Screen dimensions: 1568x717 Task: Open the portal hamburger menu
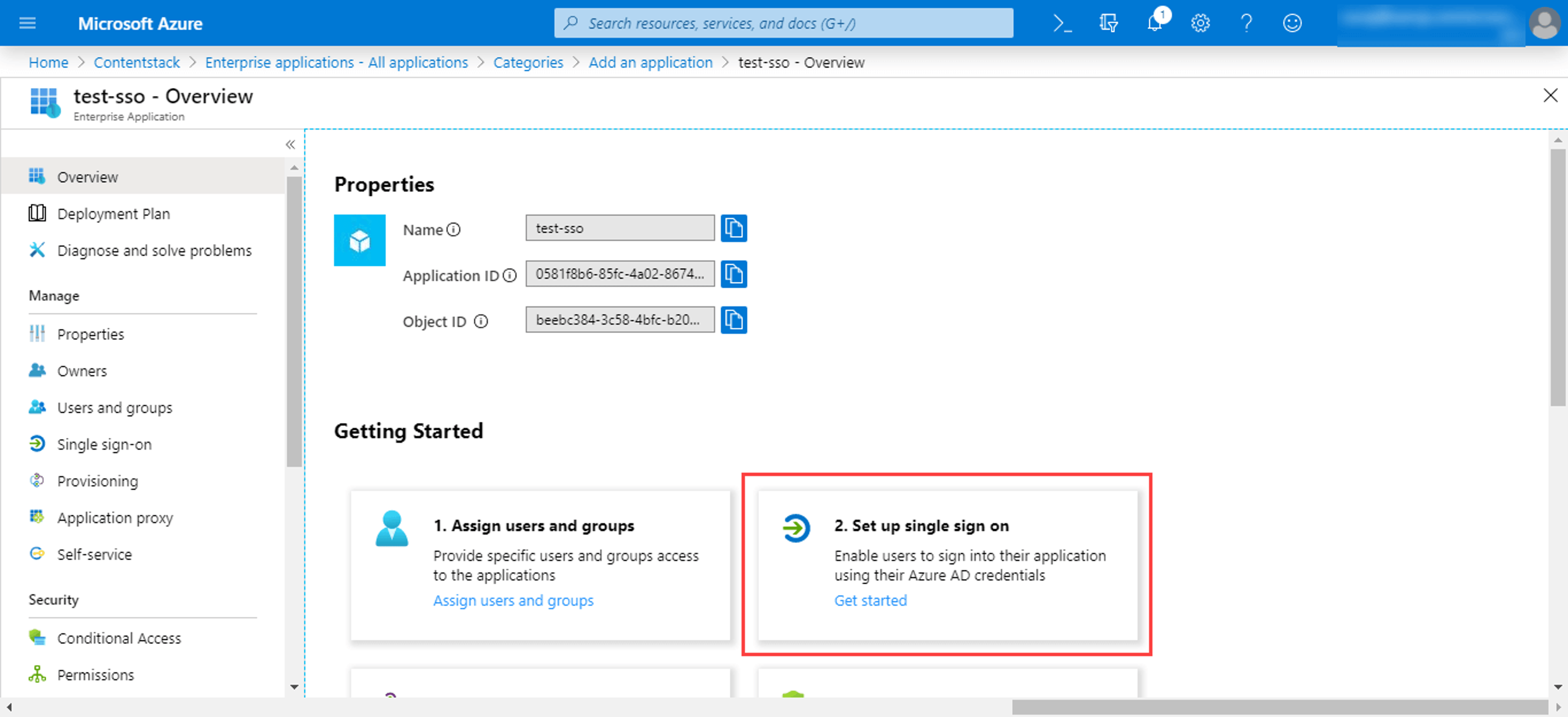click(x=28, y=24)
